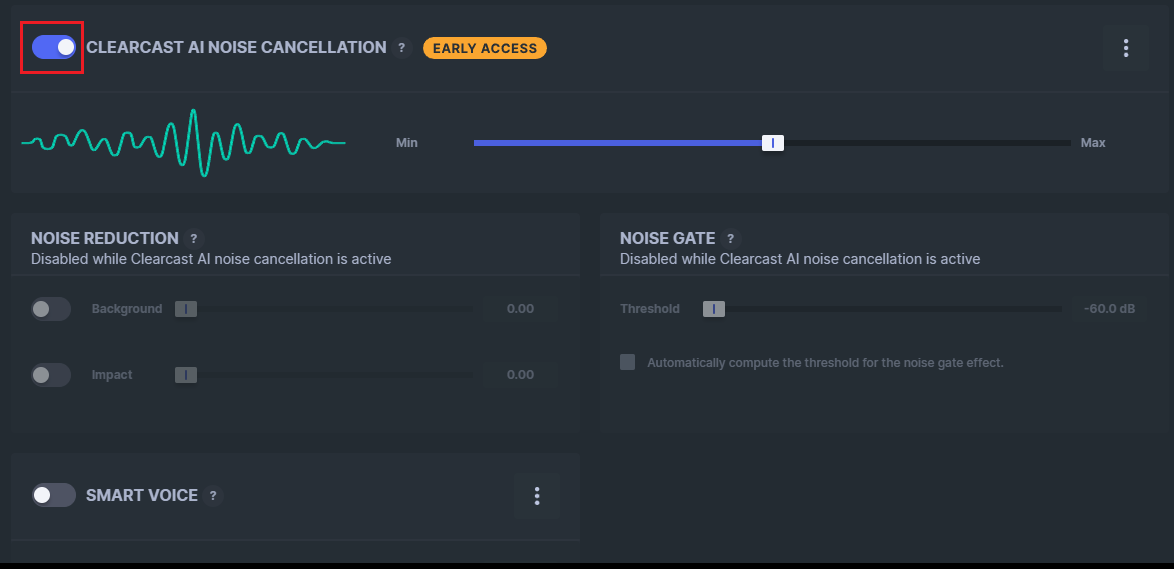Click the Early Access badge
1174x569 pixels.
click(x=485, y=48)
